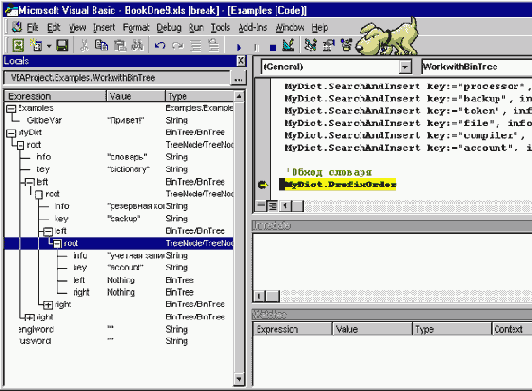Click the Copy toolbar icon
Image resolution: width=532 pixels, height=391 pixels.
coord(101,45)
